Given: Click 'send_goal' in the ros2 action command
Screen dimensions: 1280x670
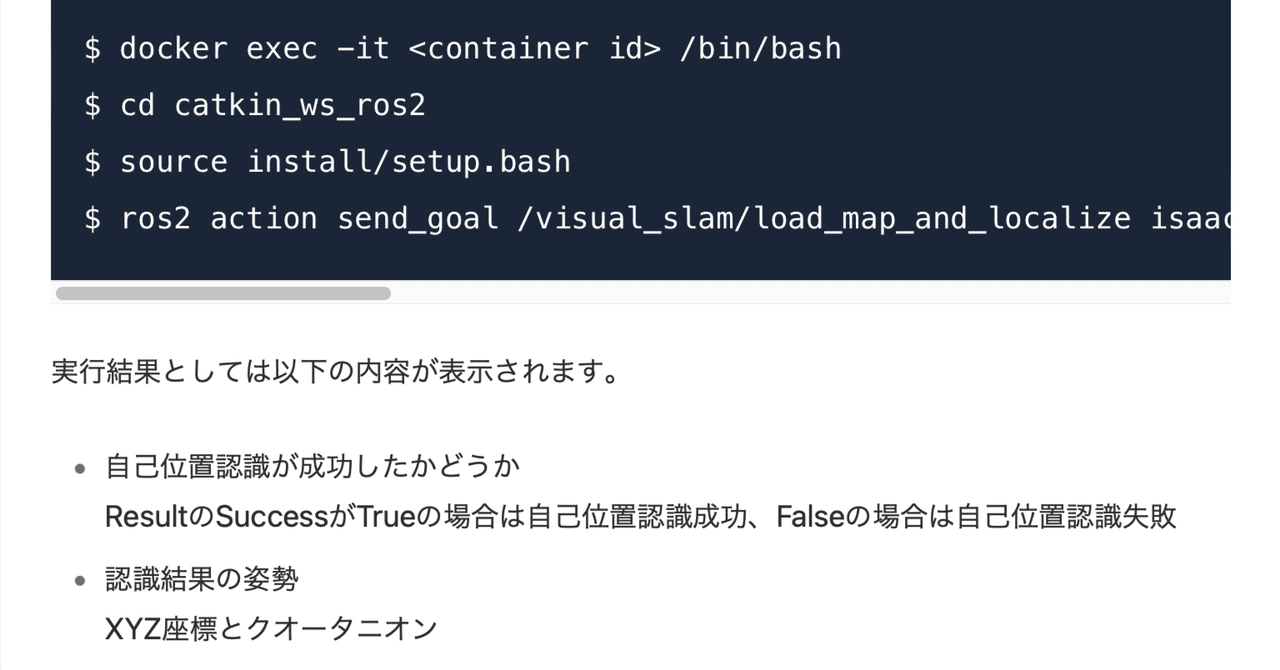Looking at the screenshot, I should 418,219.
